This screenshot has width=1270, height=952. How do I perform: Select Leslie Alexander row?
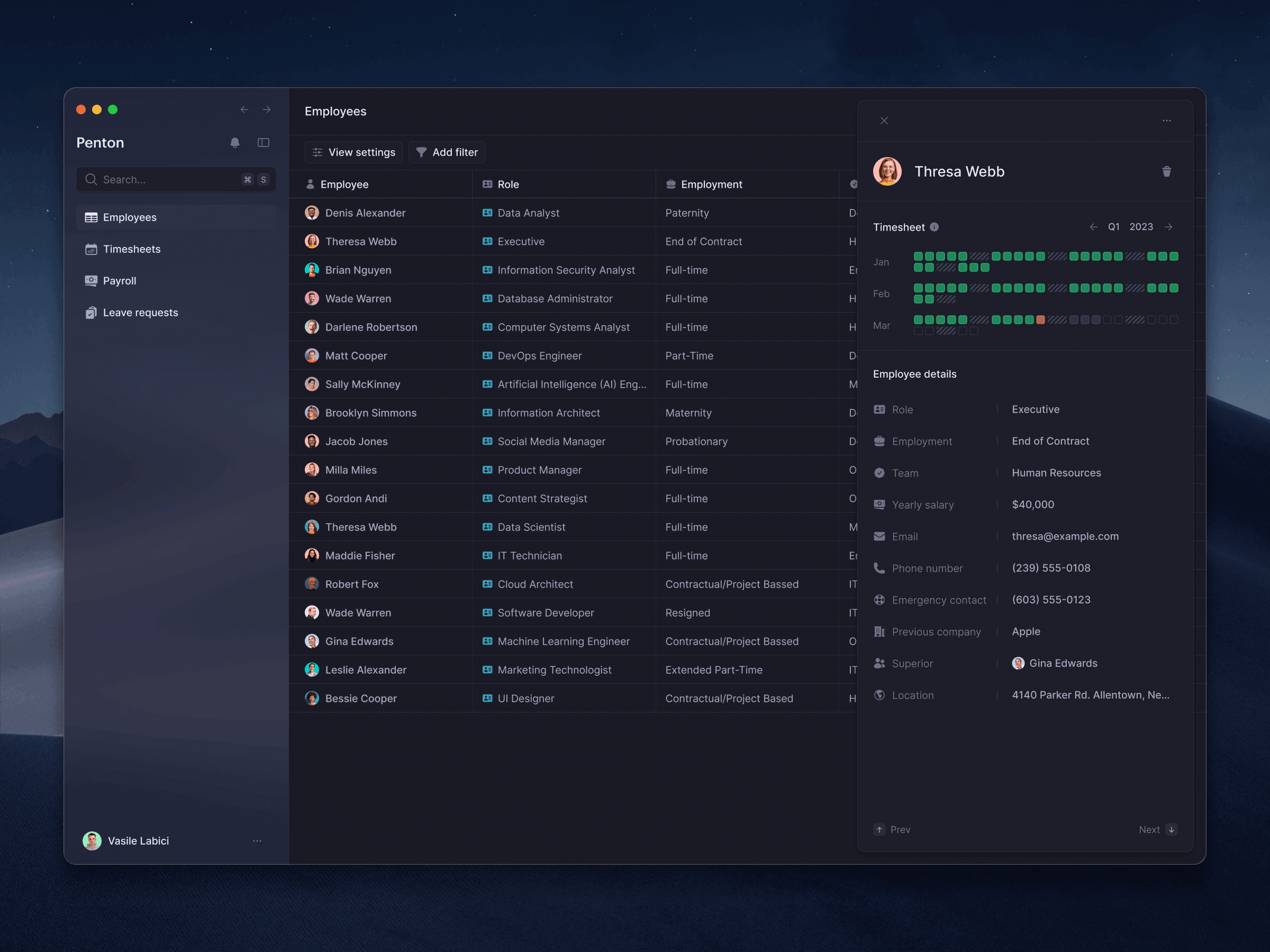click(573, 670)
